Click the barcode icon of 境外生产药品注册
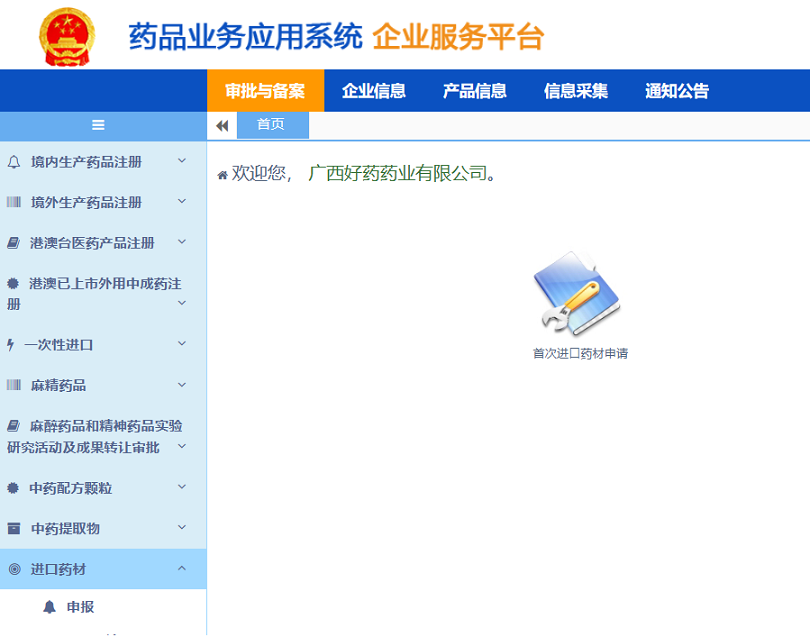This screenshot has width=810, height=637. (x=14, y=202)
